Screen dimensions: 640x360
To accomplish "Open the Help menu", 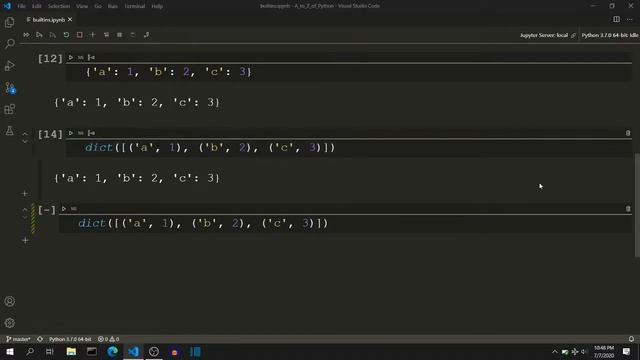I will point(157,6).
